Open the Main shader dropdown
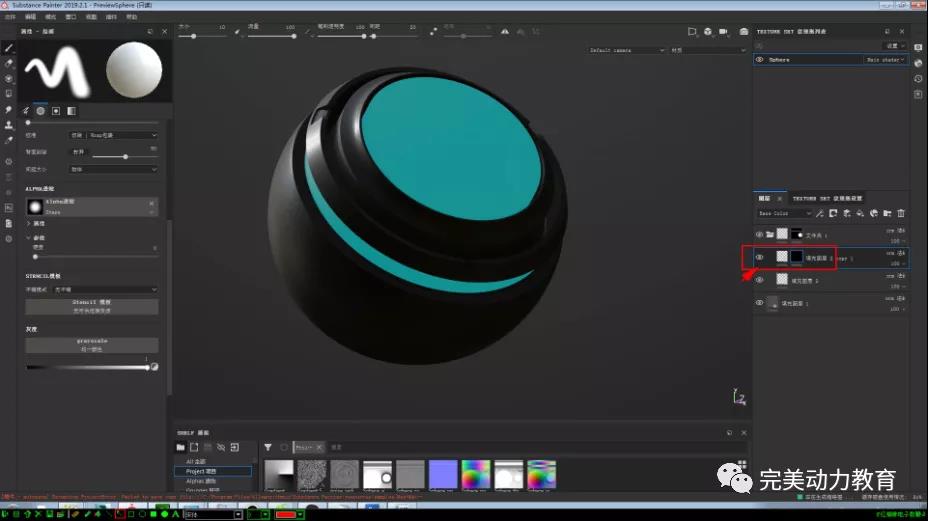 point(885,60)
